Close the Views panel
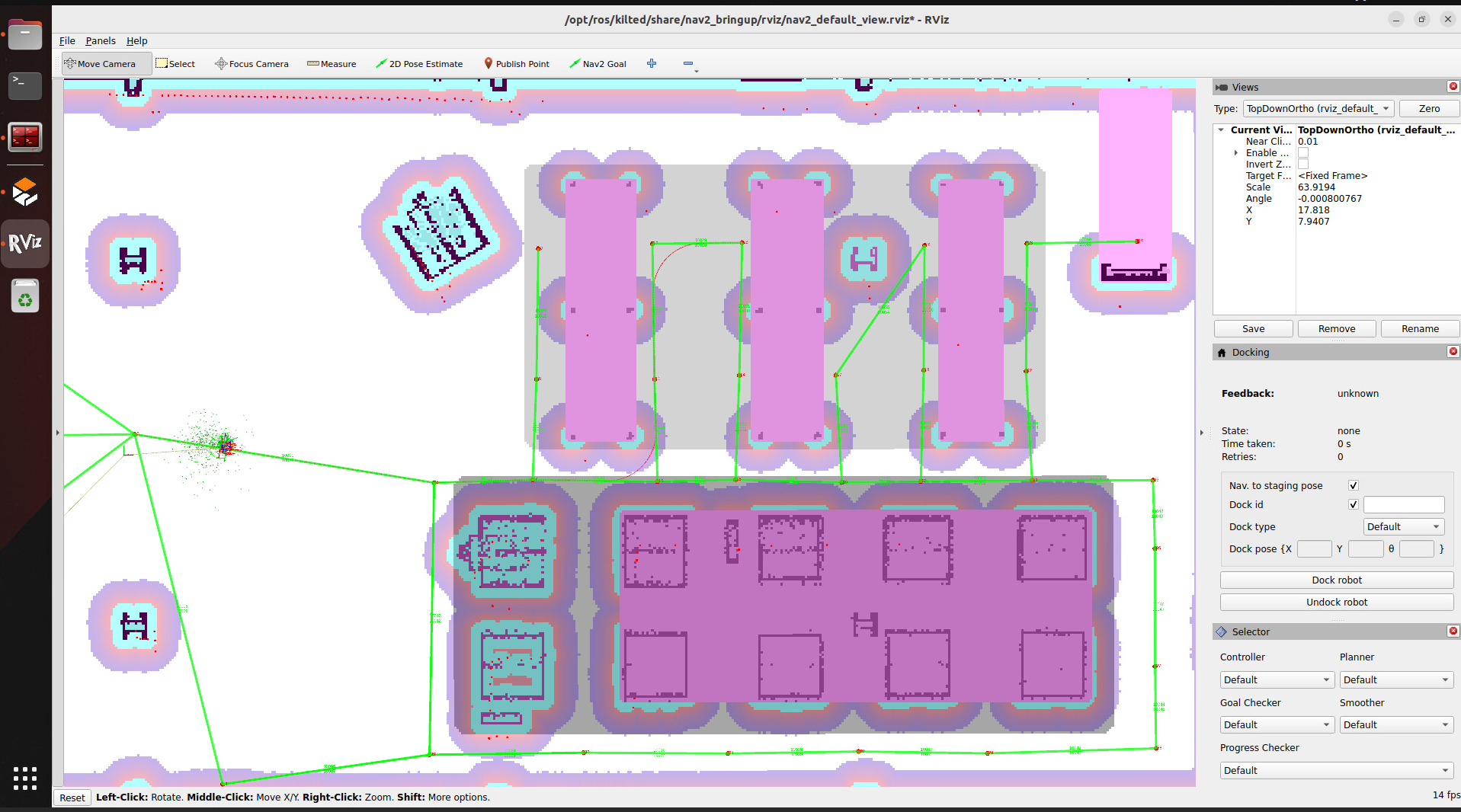This screenshot has width=1461, height=812. coord(1453,87)
